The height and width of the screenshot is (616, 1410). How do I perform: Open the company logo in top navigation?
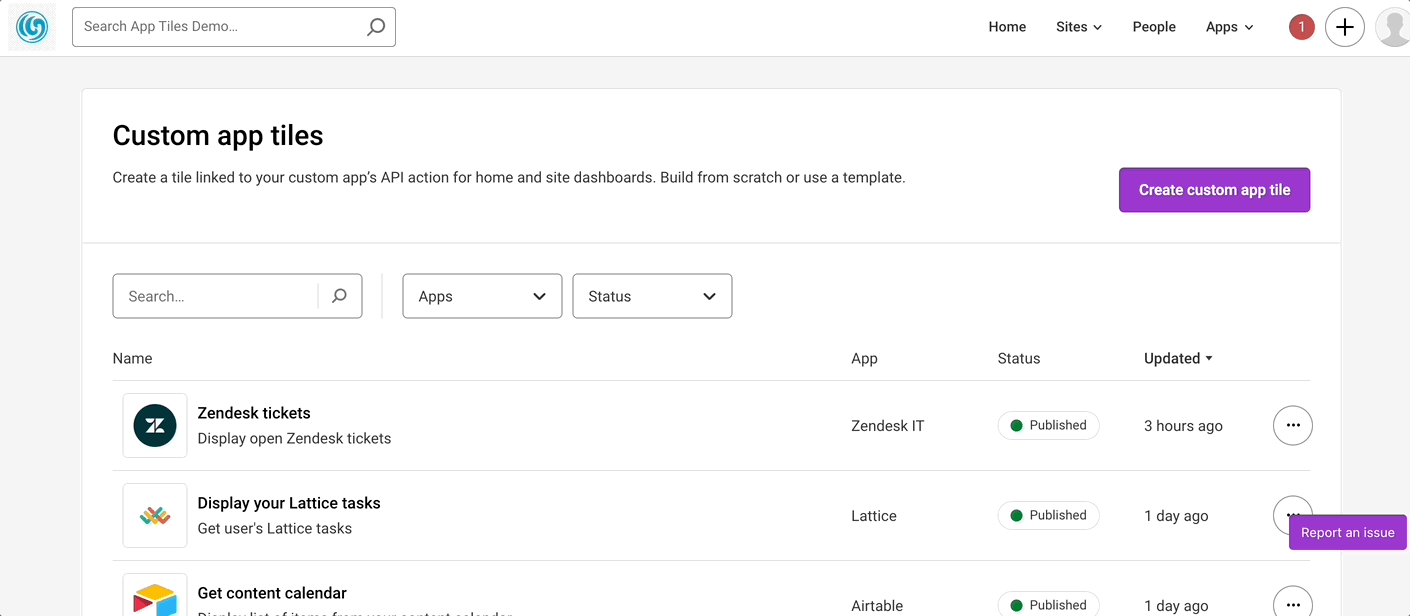pos(31,27)
